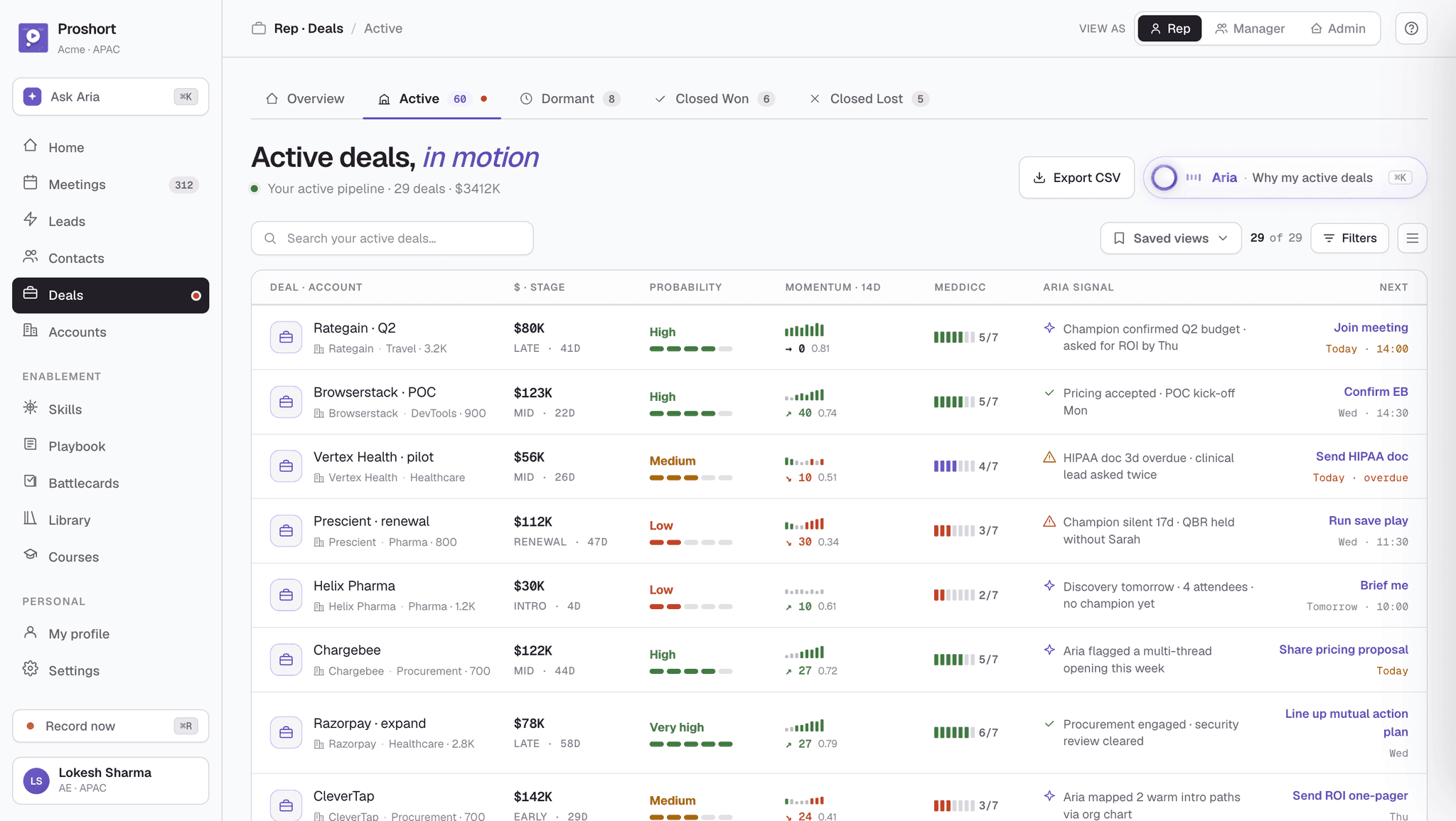Expand the Saved views dropdown
The width and height of the screenshot is (1456, 821).
[1171, 238]
